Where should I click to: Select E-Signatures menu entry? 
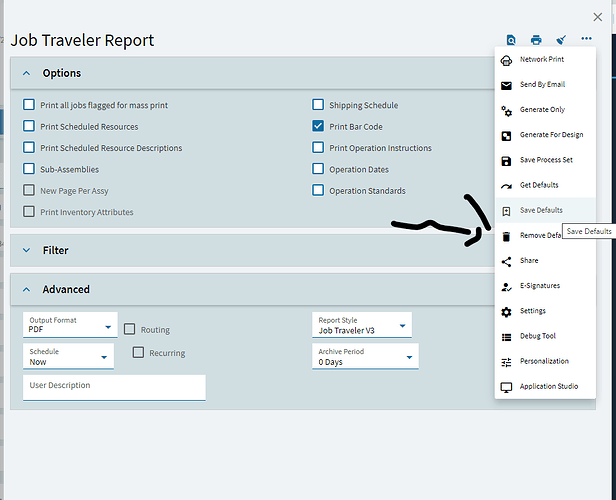545,286
